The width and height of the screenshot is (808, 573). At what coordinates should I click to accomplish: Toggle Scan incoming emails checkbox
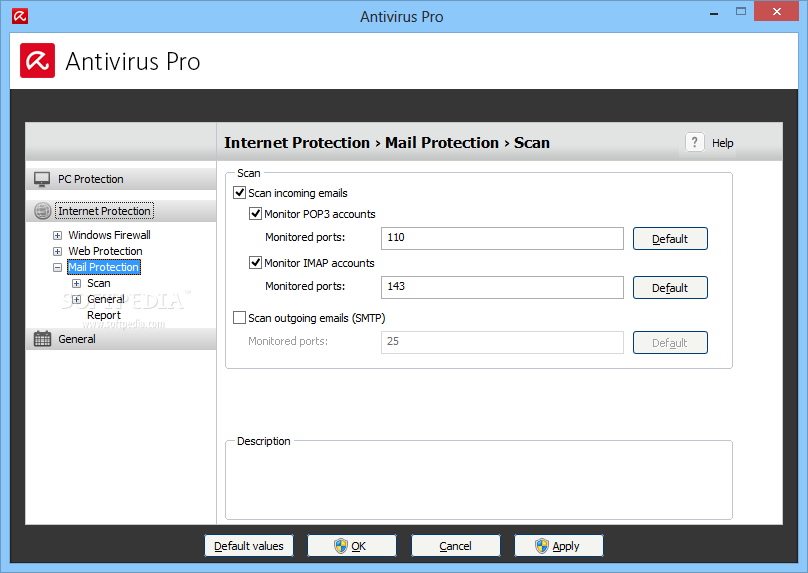click(x=240, y=193)
